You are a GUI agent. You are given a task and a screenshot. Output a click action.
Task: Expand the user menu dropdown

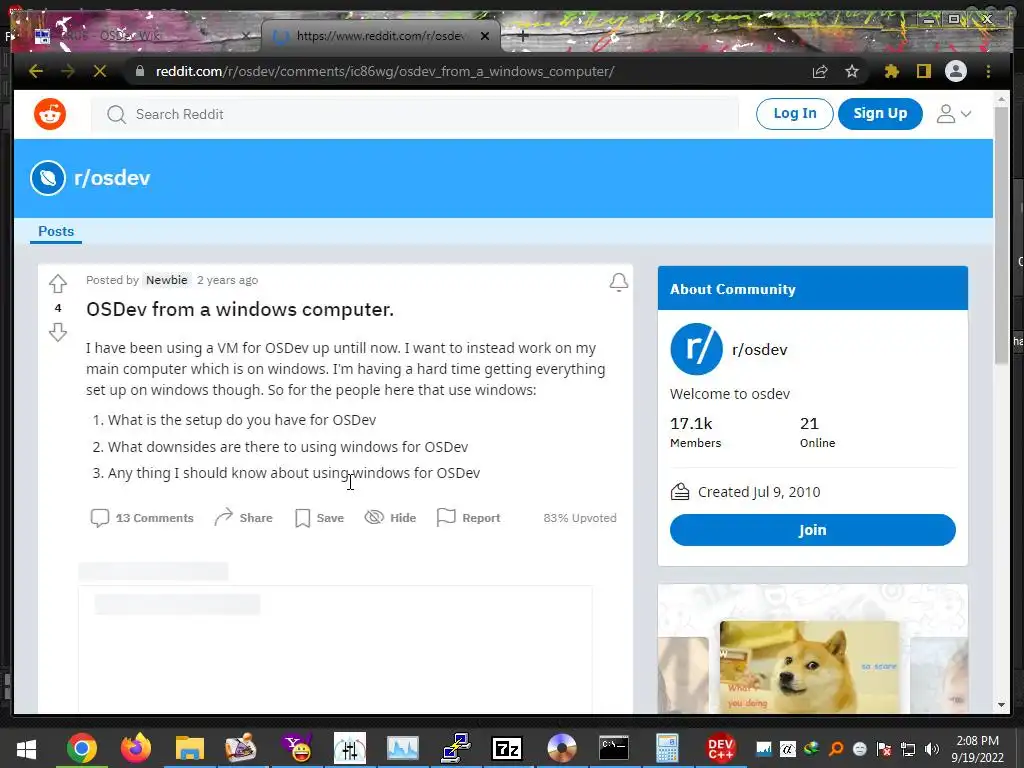coord(953,114)
